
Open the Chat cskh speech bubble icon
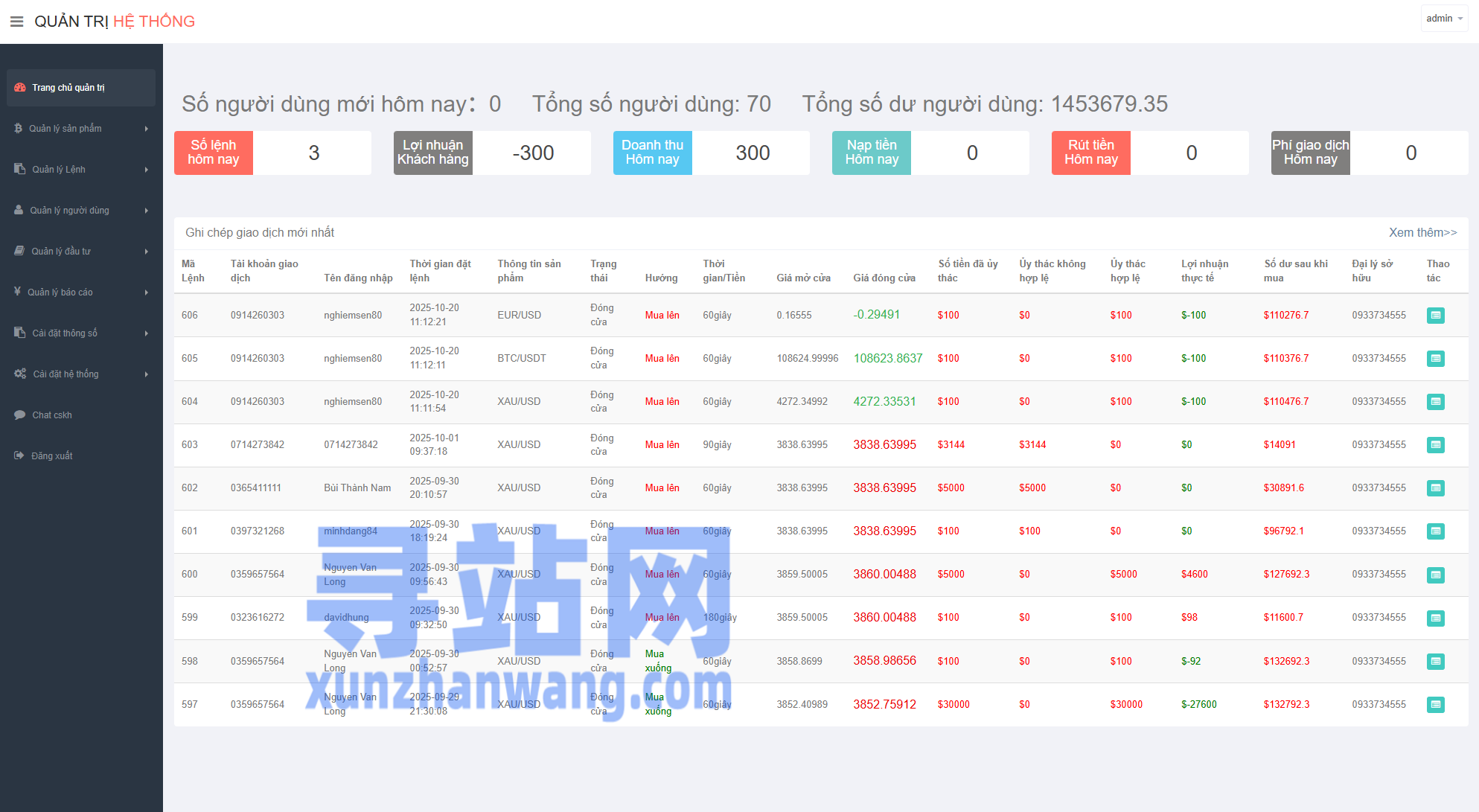click(19, 415)
